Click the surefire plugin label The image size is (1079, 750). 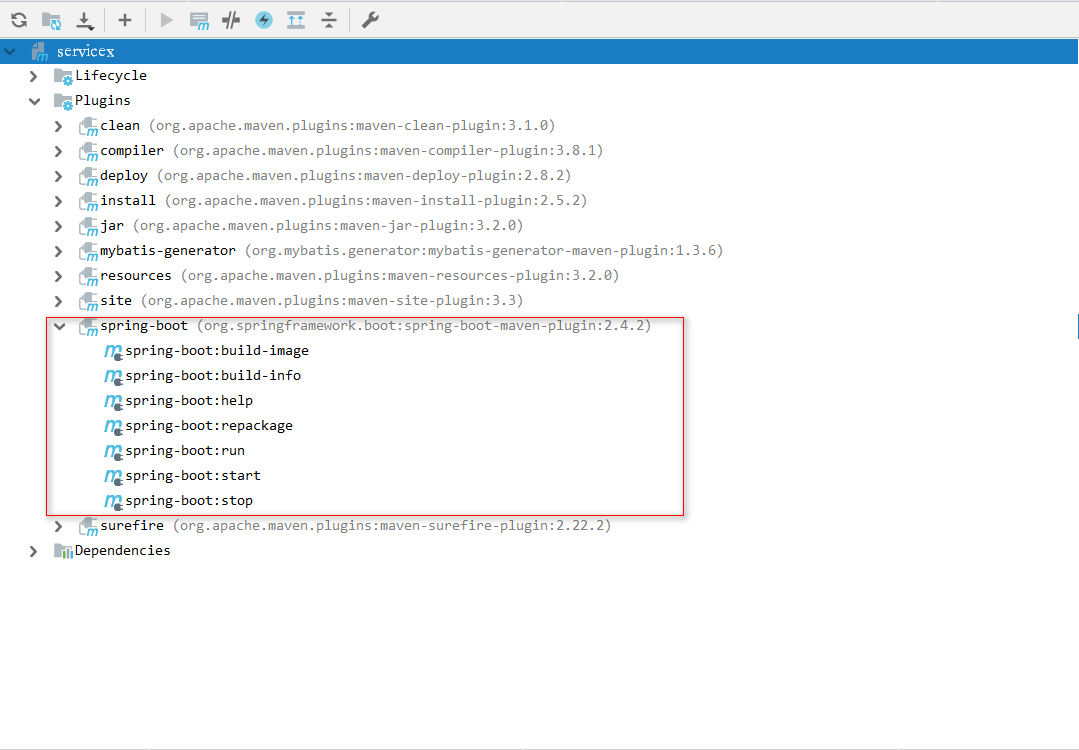tap(132, 526)
